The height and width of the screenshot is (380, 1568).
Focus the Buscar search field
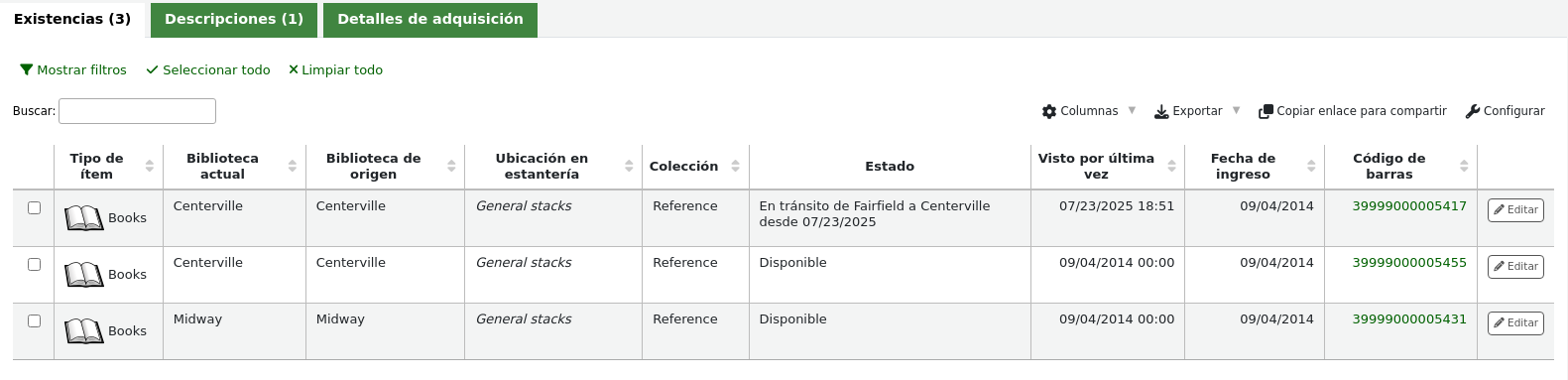coord(138,111)
